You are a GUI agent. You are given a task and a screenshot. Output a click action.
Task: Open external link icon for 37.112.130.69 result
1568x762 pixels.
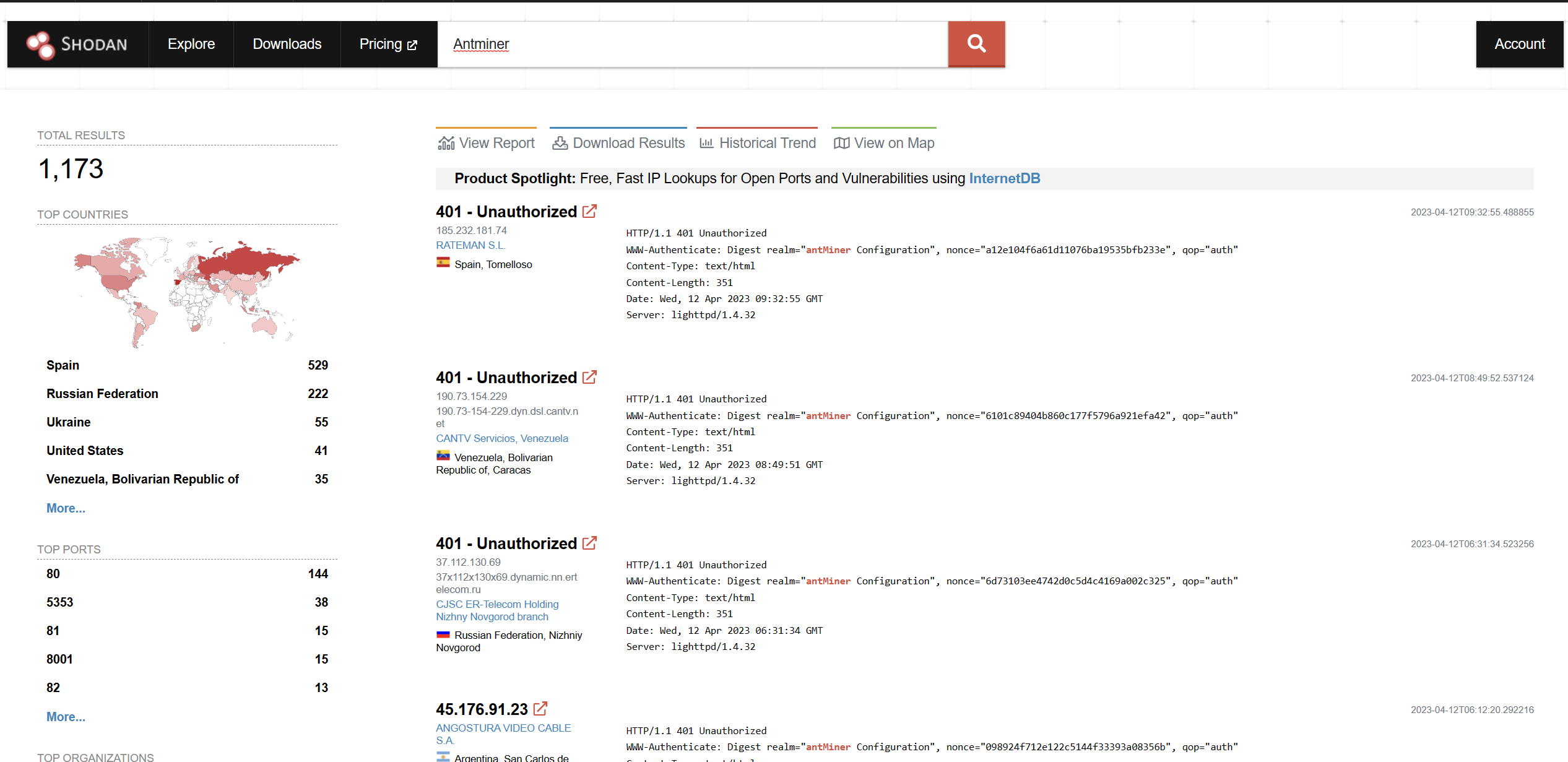(x=590, y=543)
